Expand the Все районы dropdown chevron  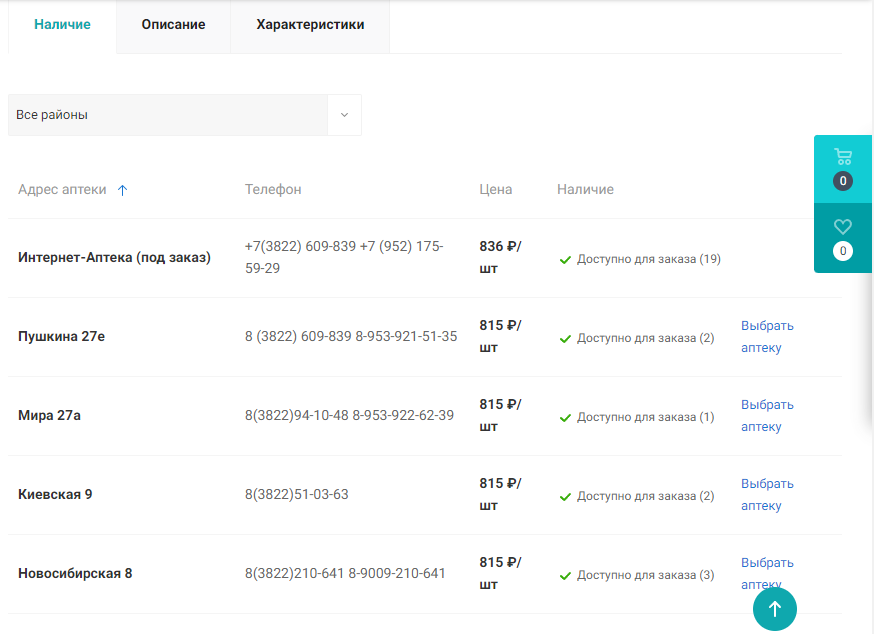[344, 115]
